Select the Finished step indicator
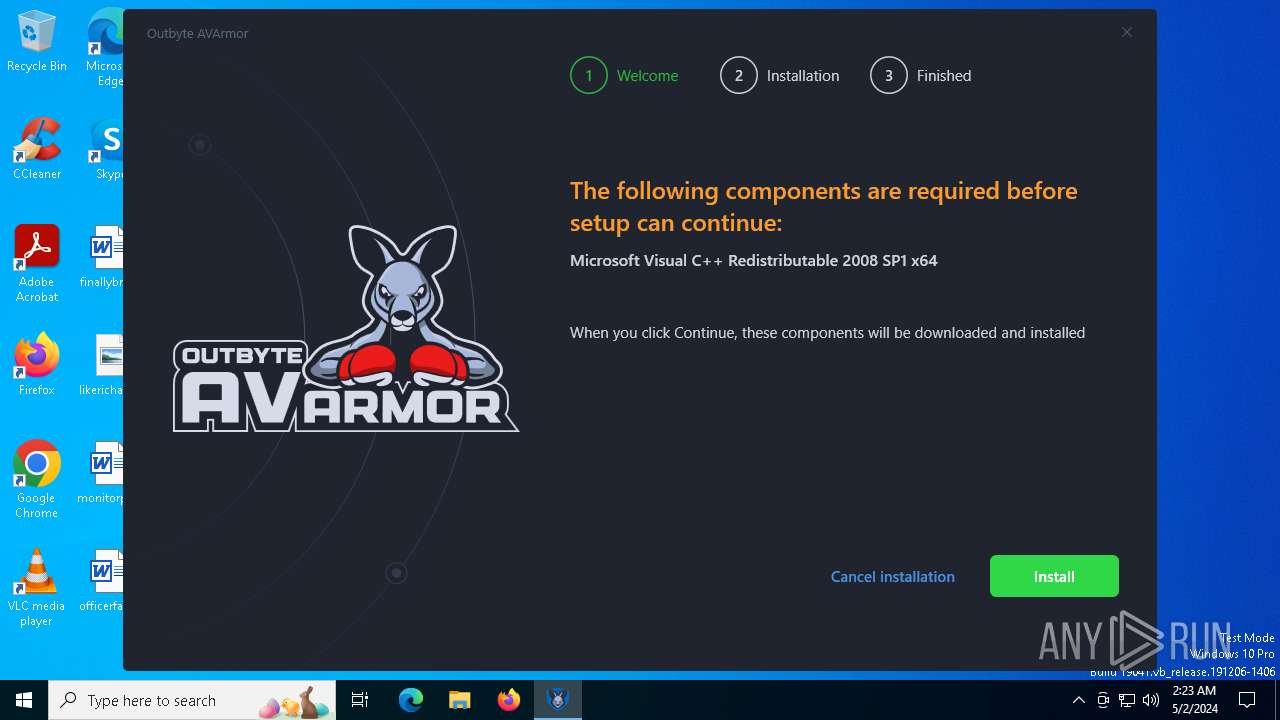The image size is (1280, 720). pos(920,75)
